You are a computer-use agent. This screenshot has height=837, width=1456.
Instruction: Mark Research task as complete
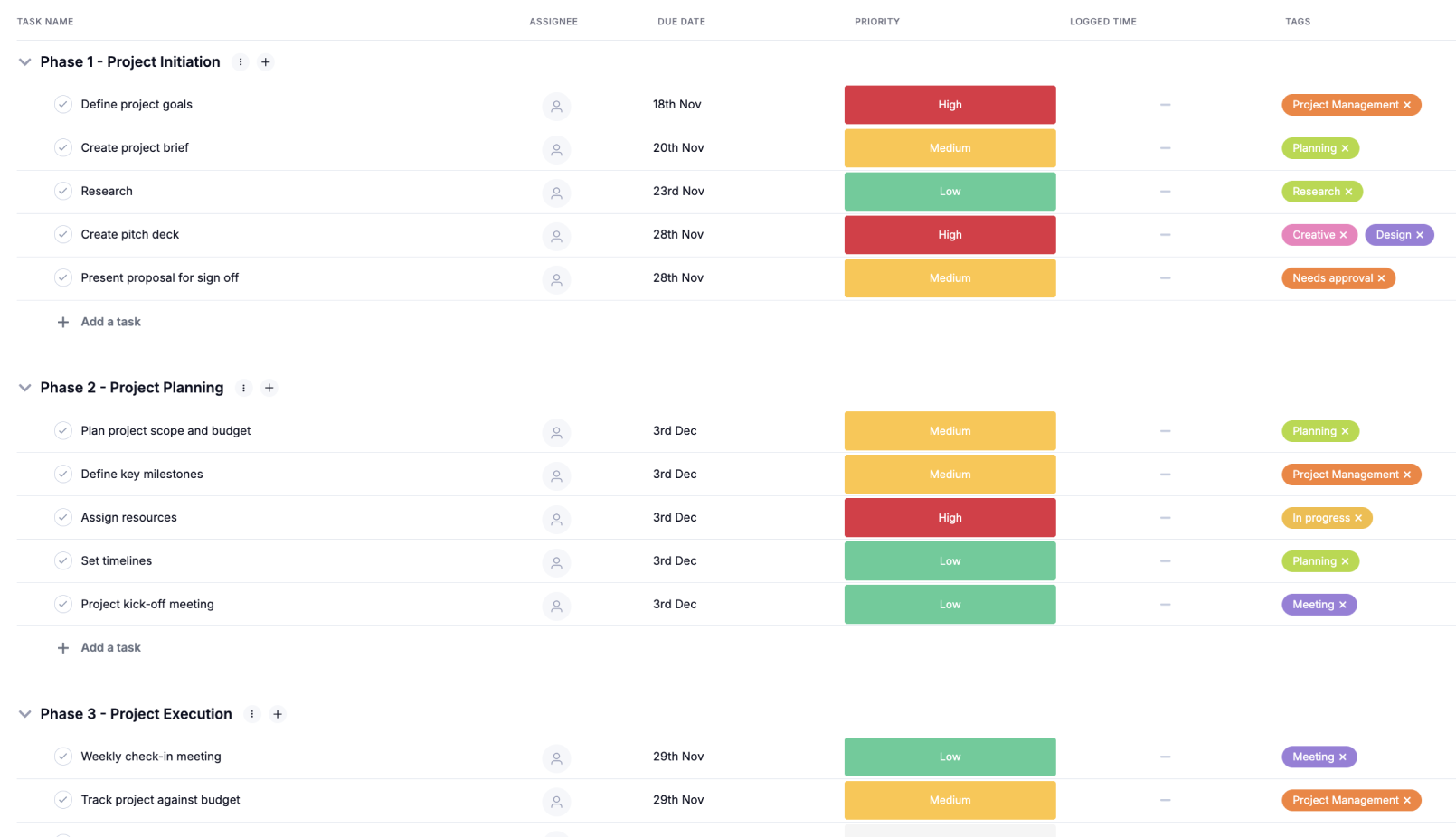tap(62, 192)
